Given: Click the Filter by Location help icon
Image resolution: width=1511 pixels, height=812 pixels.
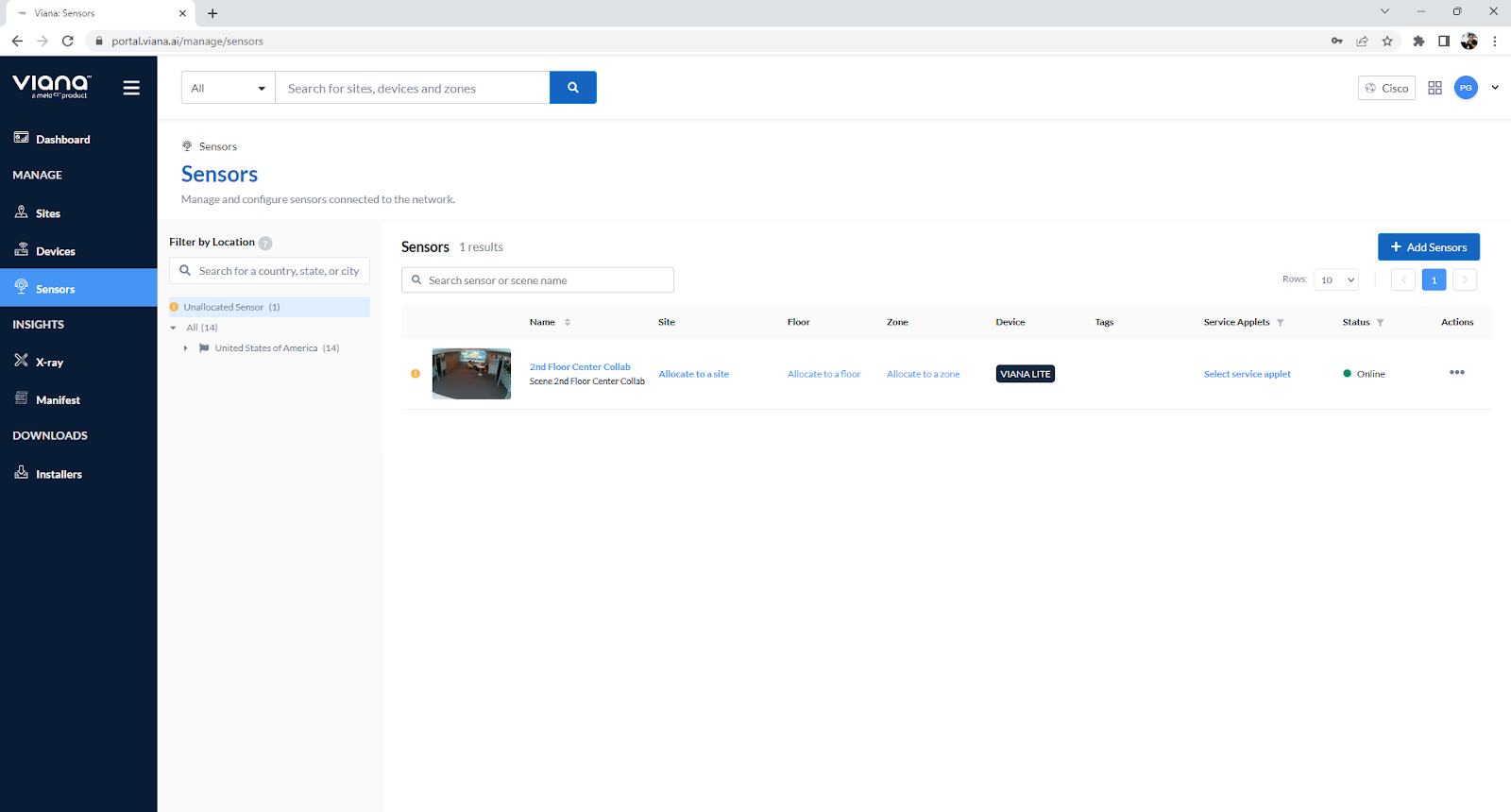Looking at the screenshot, I should pos(265,244).
